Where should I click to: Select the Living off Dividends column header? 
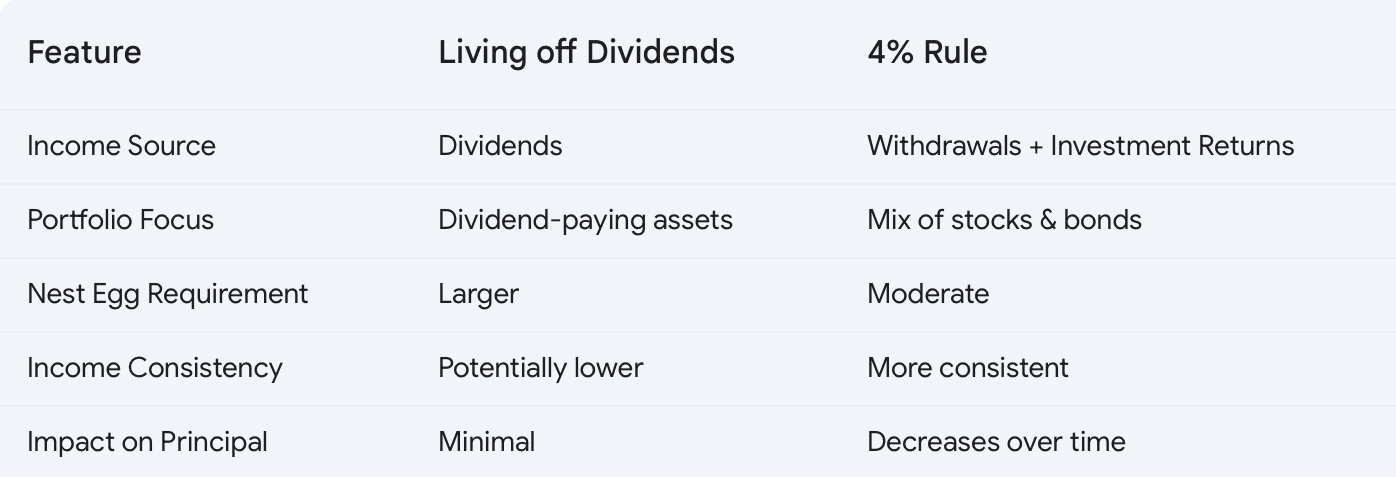pos(586,52)
